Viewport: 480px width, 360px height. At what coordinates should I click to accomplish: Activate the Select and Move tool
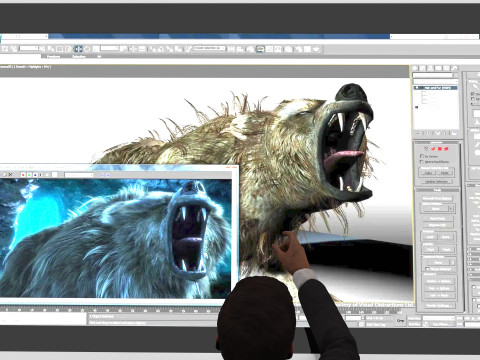pos(78,49)
